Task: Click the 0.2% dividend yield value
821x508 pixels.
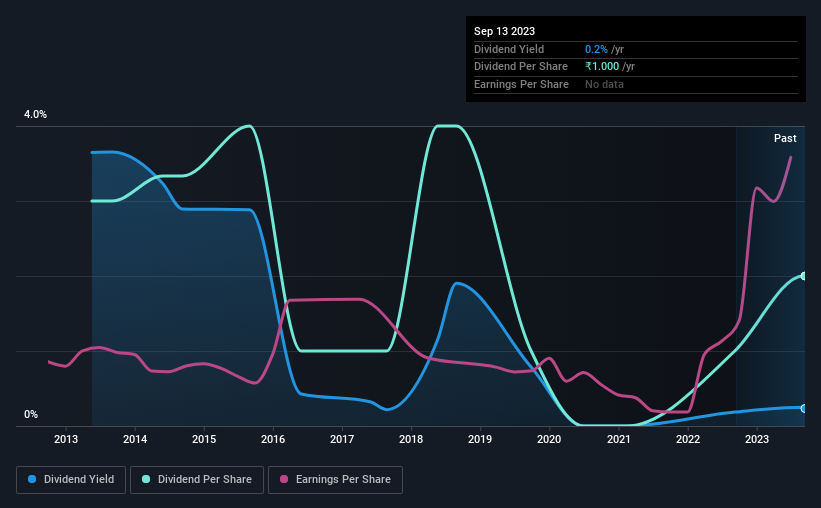Action: coord(596,49)
